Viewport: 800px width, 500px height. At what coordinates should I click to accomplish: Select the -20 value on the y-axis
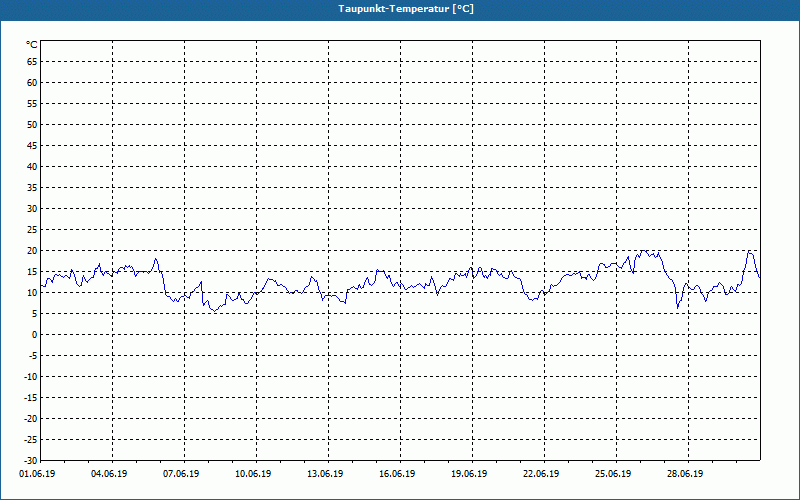tap(31, 419)
